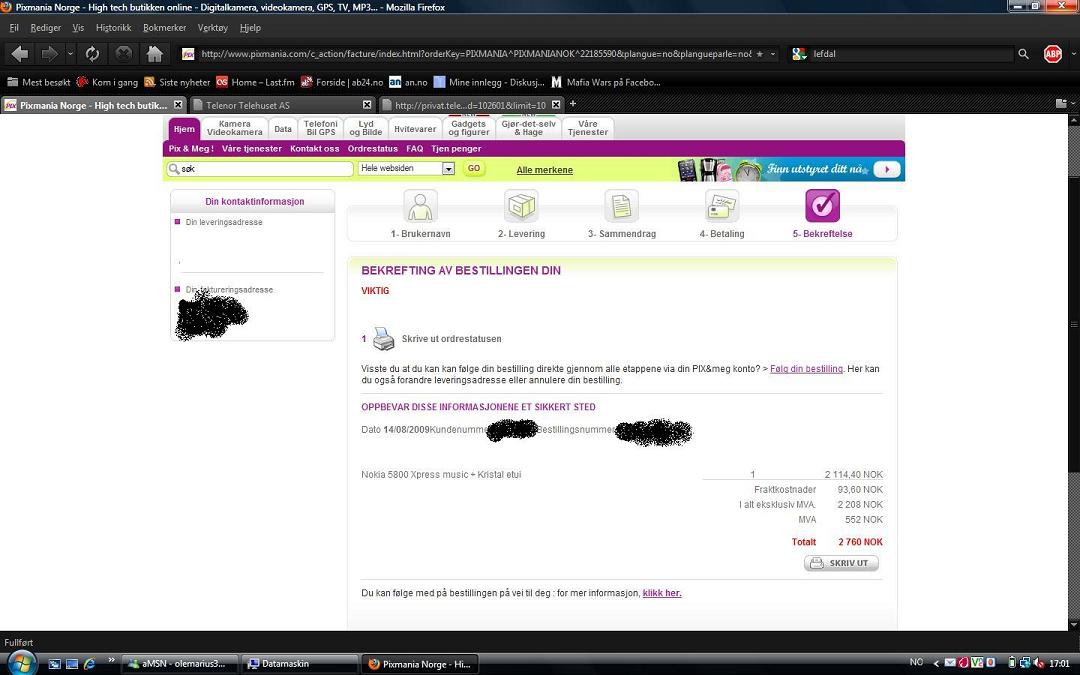Image resolution: width=1080 pixels, height=675 pixels.
Task: Click the 5- Bekreftelse checkmark icon
Action: click(x=822, y=206)
